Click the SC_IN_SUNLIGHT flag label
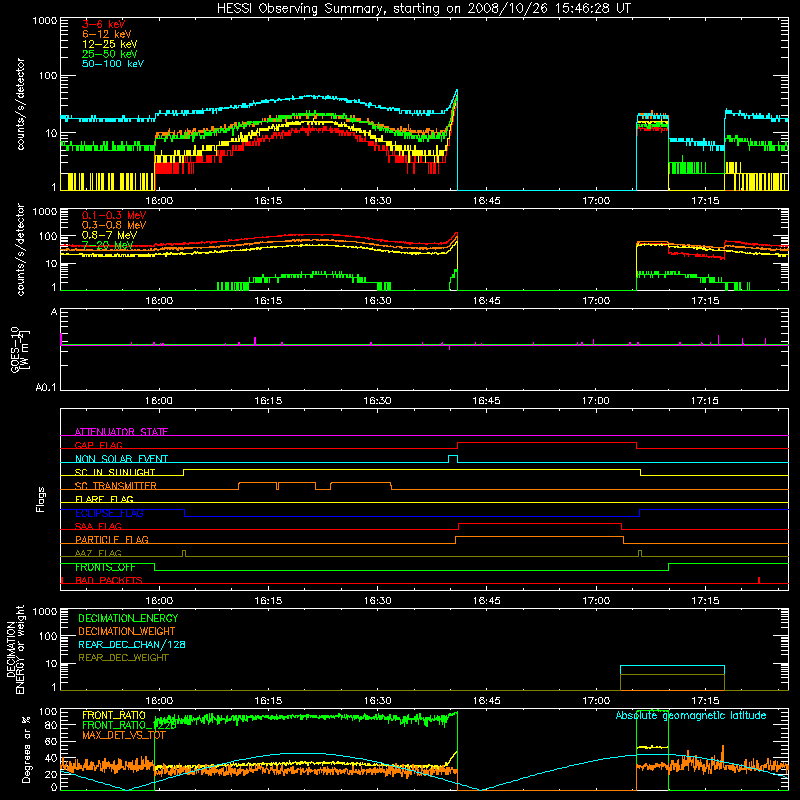 [x=115, y=472]
